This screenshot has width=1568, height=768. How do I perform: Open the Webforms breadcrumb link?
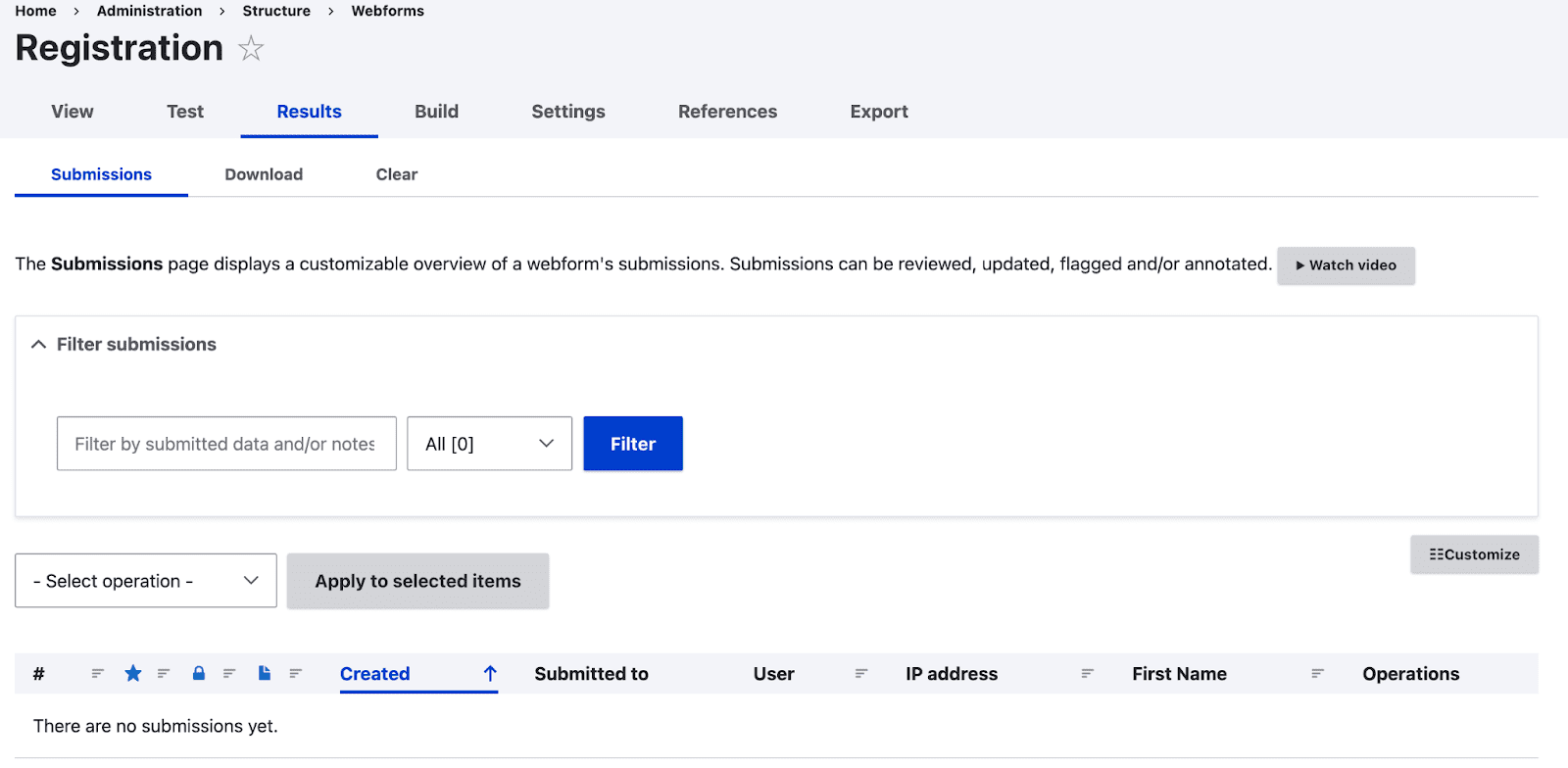coord(387,11)
